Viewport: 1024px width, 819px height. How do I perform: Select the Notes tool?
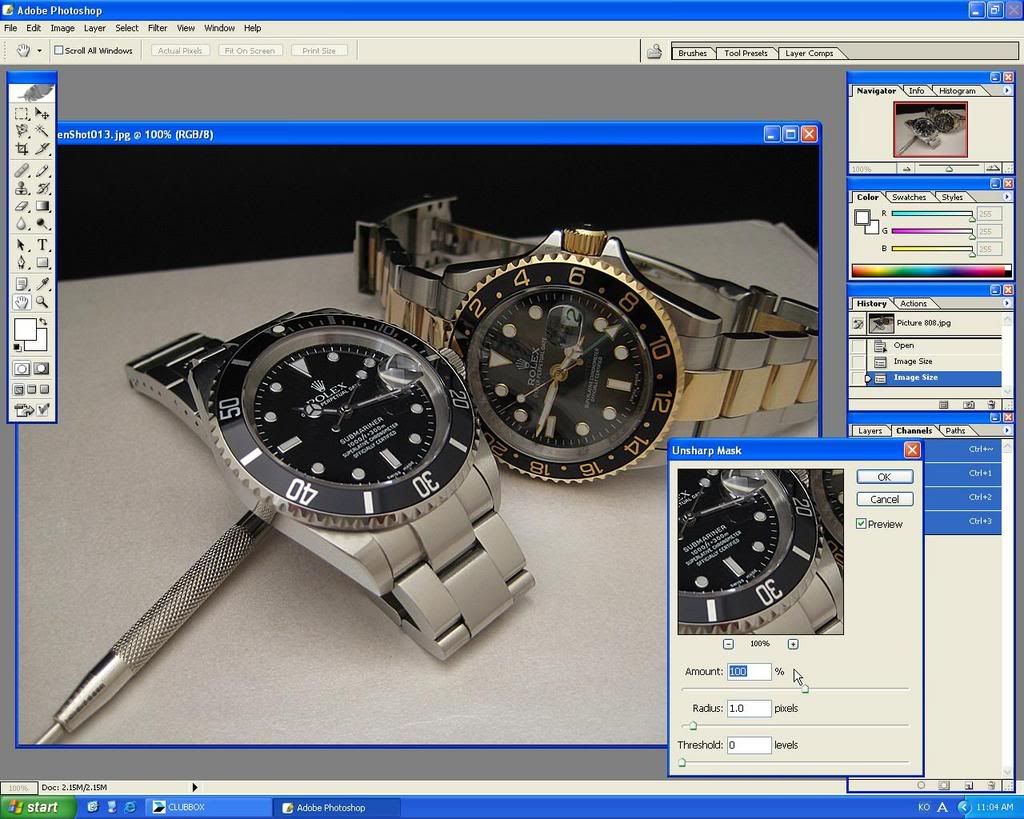coord(22,284)
